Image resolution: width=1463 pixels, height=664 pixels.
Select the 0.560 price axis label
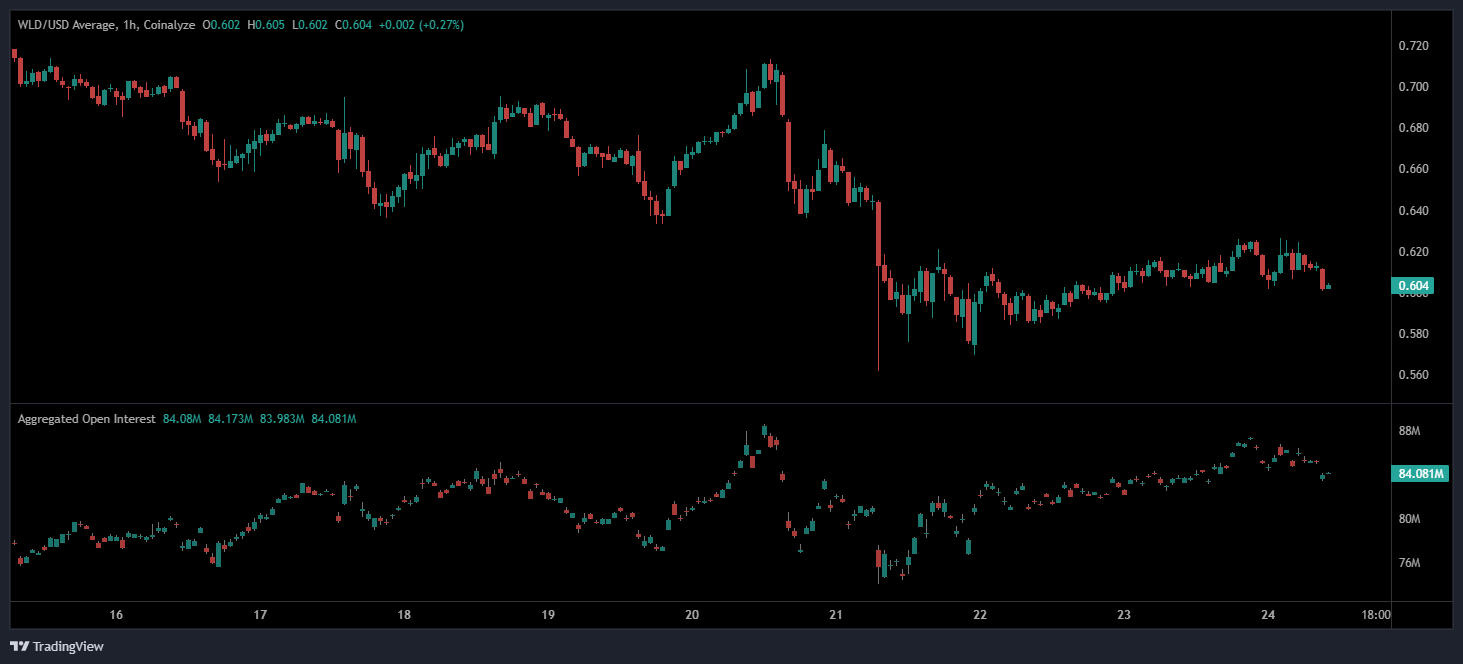[x=1412, y=375]
